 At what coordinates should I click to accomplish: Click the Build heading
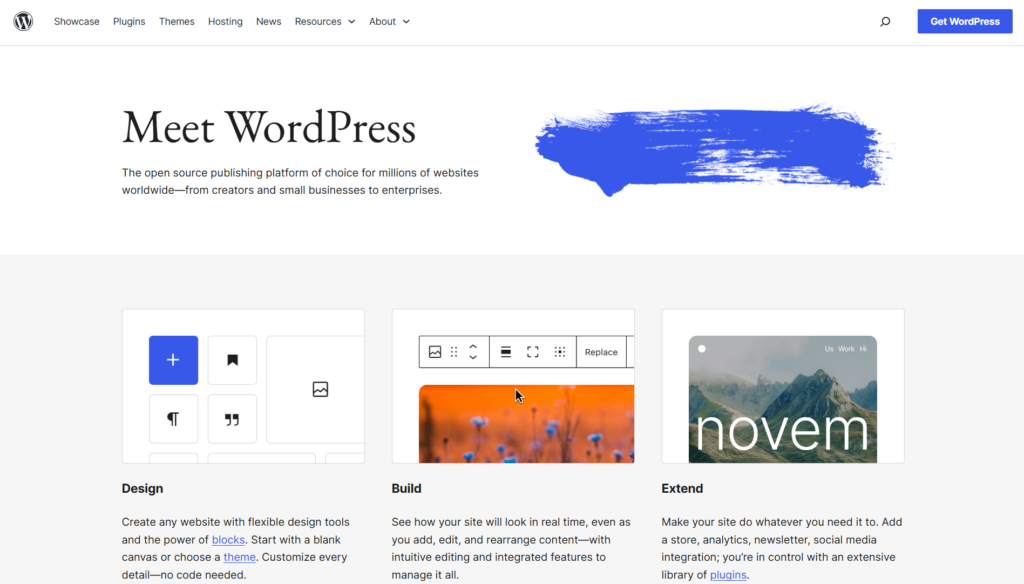(x=406, y=489)
